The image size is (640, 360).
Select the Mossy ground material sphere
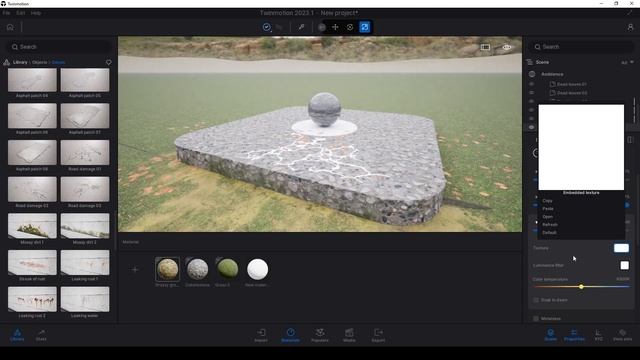(x=167, y=269)
